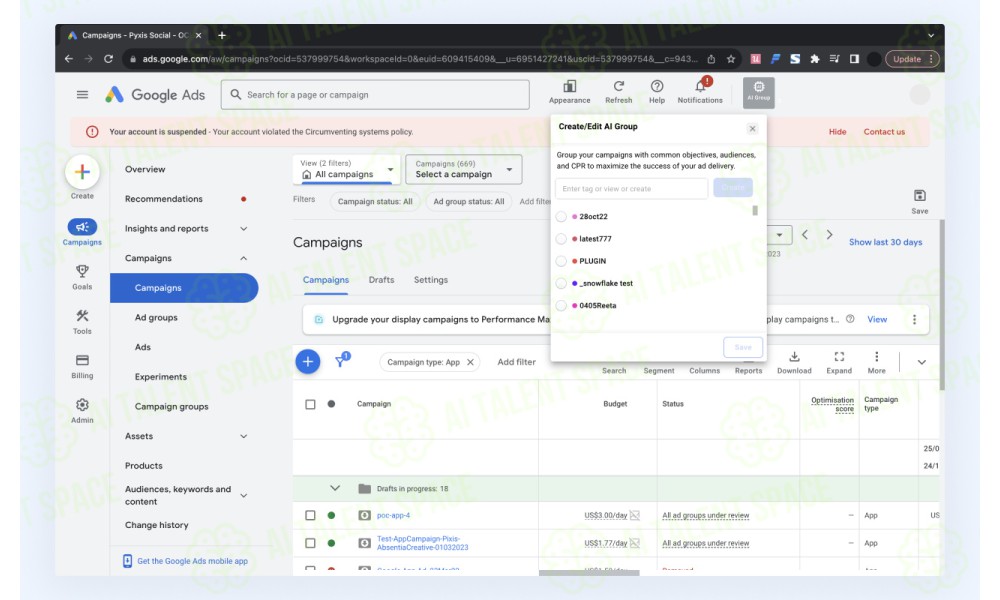The image size is (1000, 600).
Task: Open the Billing card icon
Action: click(x=82, y=361)
